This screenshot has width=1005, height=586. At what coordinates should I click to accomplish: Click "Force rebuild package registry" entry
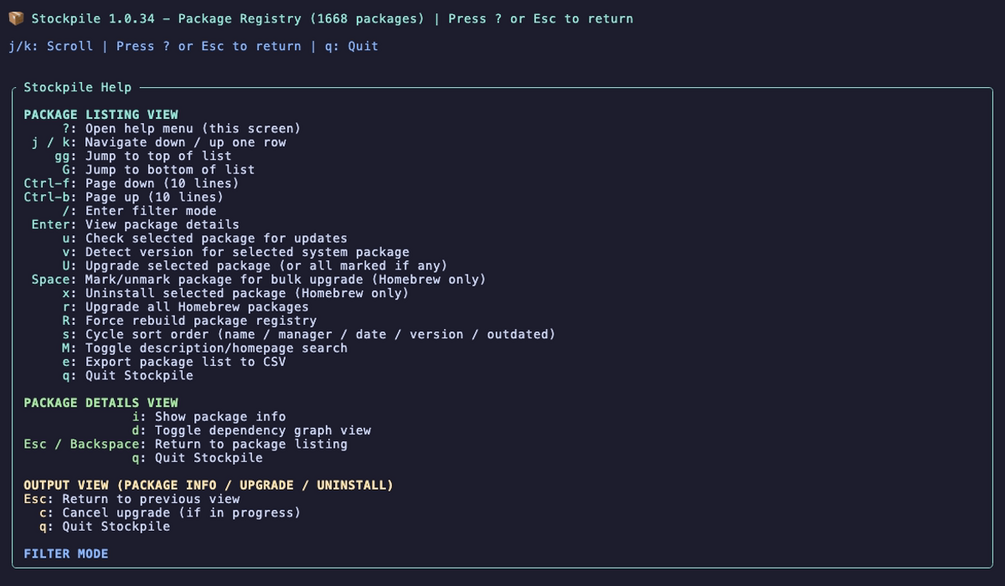189,321
